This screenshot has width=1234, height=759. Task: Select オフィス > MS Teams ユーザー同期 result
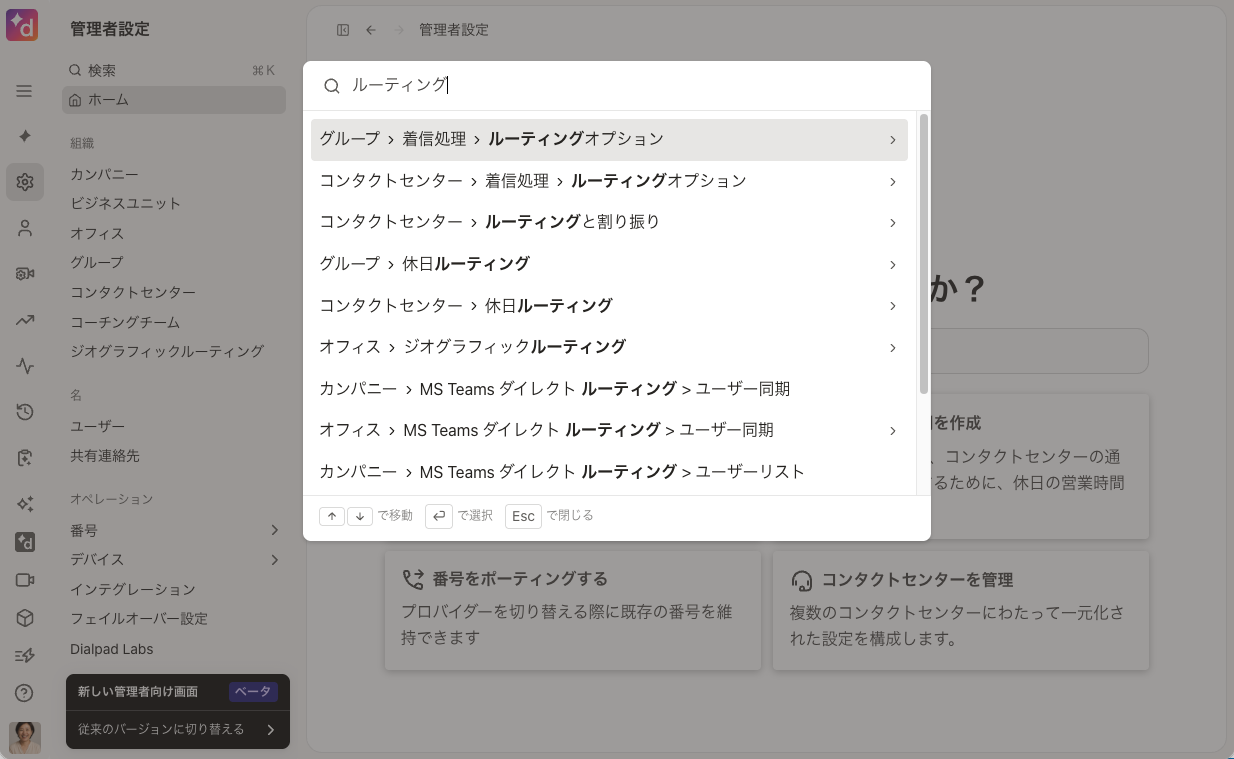[x=609, y=430]
